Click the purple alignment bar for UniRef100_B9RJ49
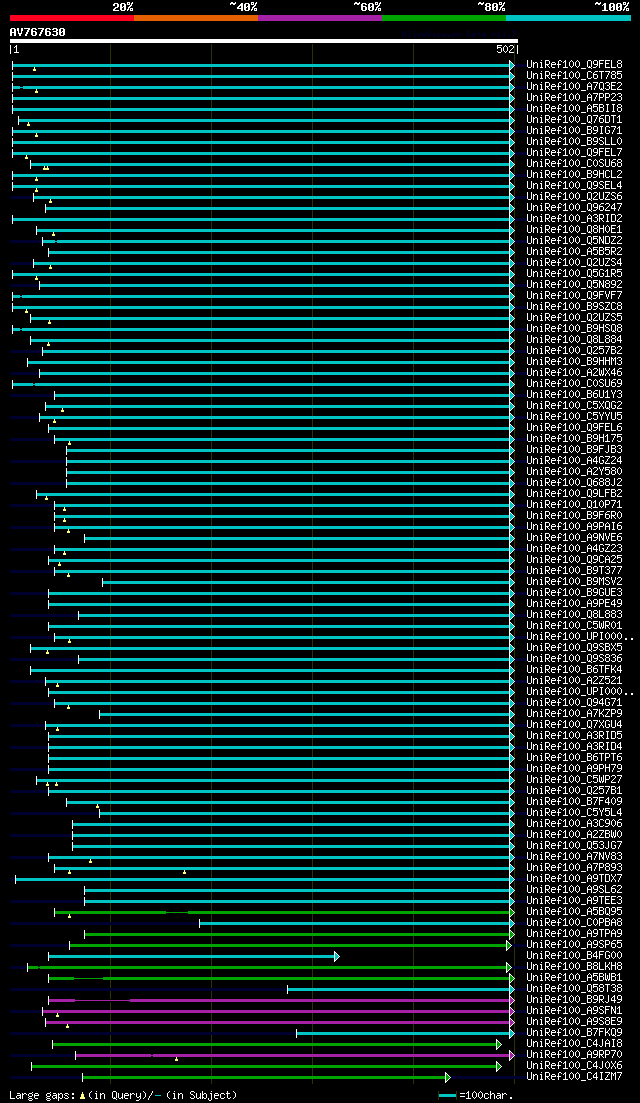The image size is (640, 1103). pyautogui.click(x=282, y=1000)
